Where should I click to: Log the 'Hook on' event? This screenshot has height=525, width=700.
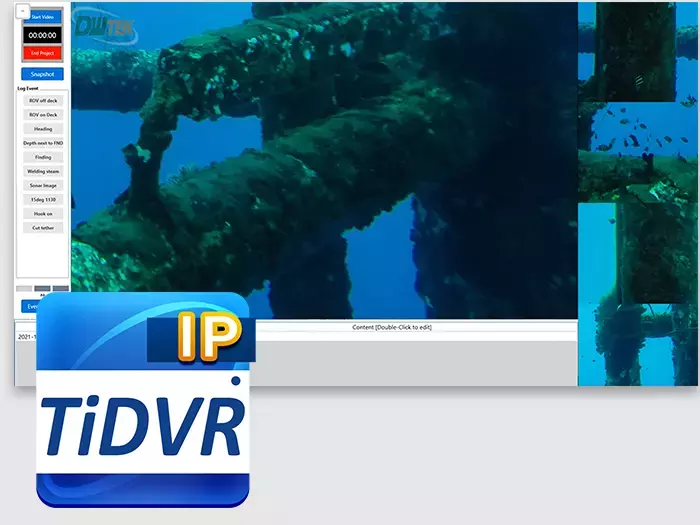tap(43, 214)
